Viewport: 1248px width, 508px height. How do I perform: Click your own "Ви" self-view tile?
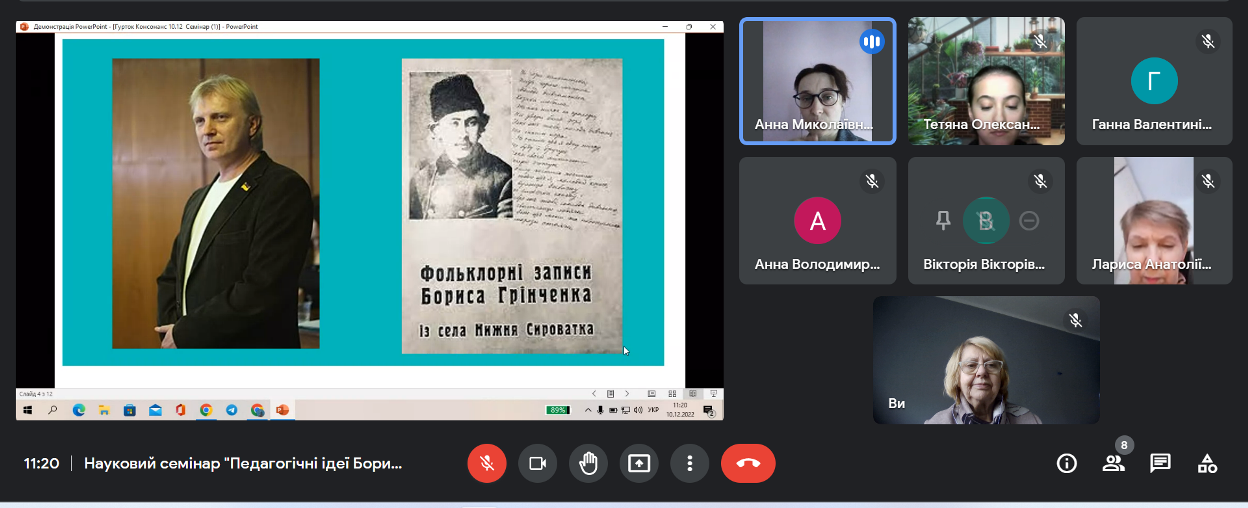(985, 360)
